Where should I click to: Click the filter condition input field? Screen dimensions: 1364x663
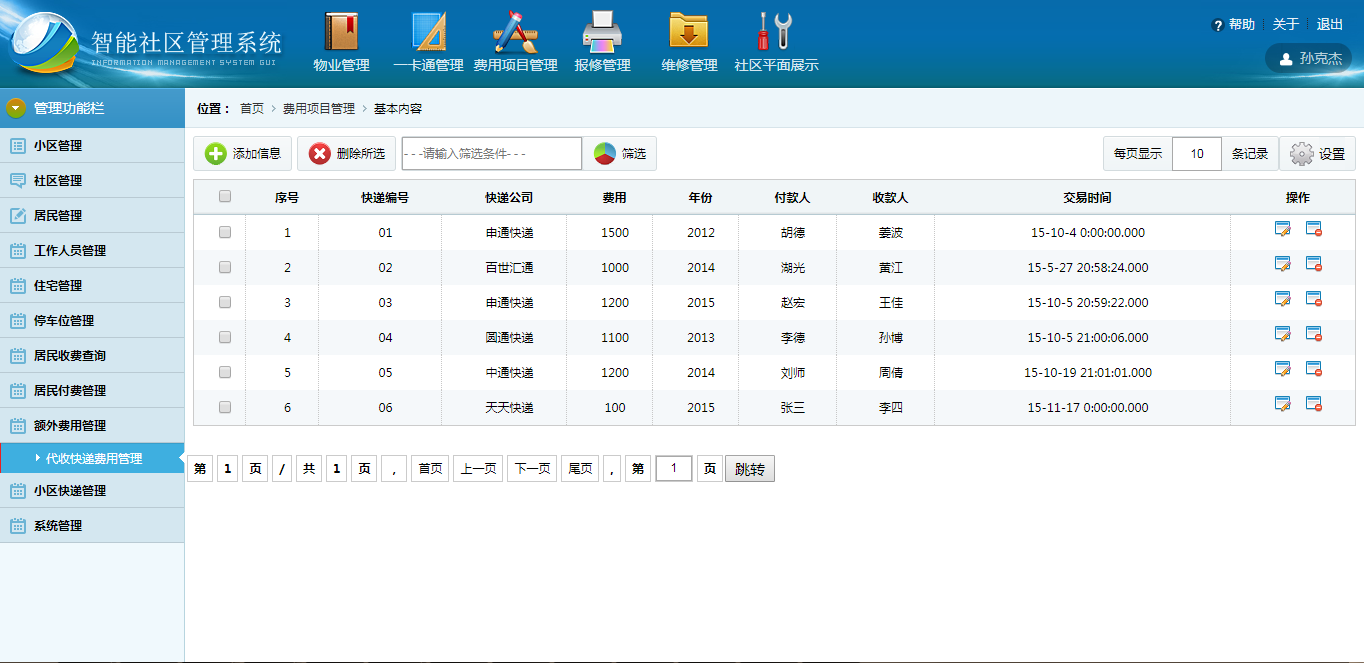(x=491, y=154)
